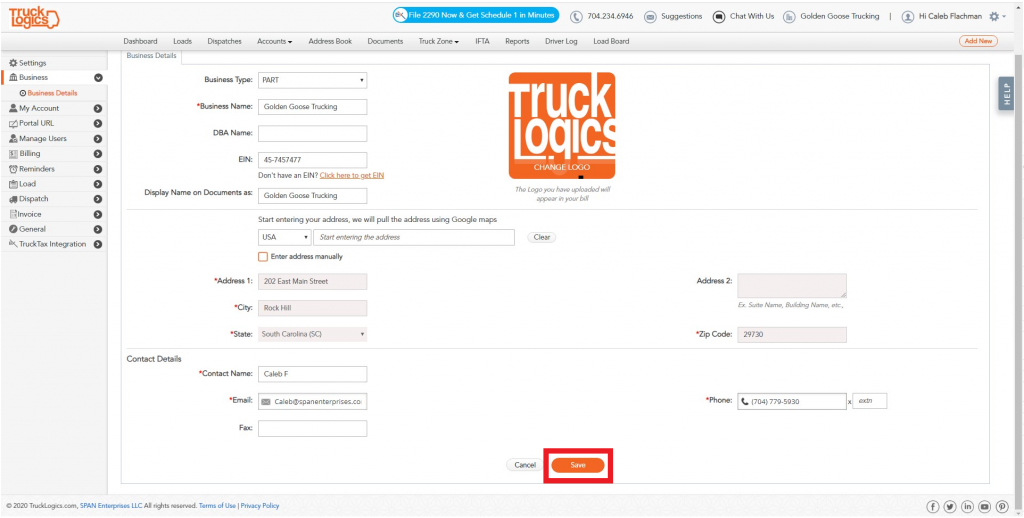Select Business Details in the sidebar
Viewport: 1024px width, 518px height.
pos(52,93)
